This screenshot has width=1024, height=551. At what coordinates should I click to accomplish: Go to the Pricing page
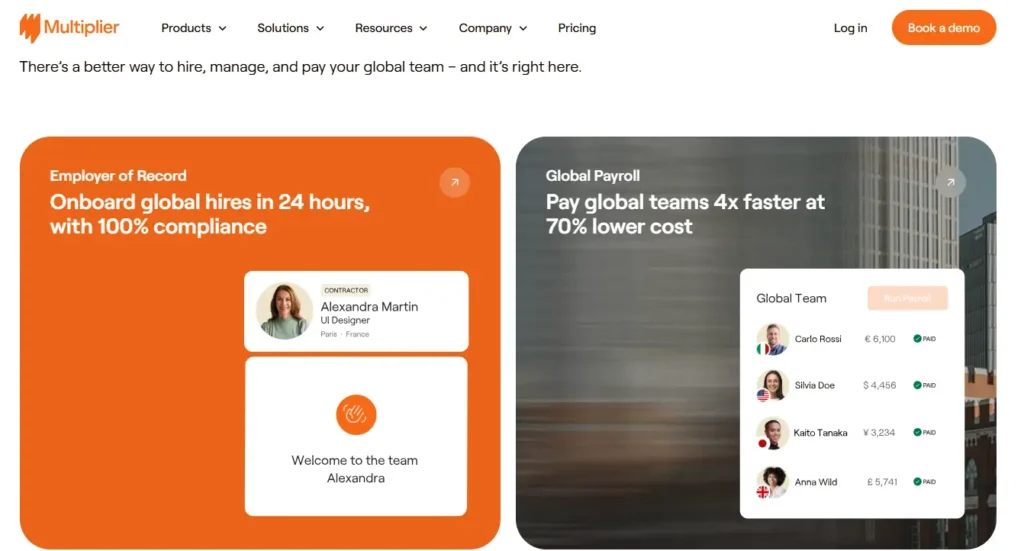point(577,28)
